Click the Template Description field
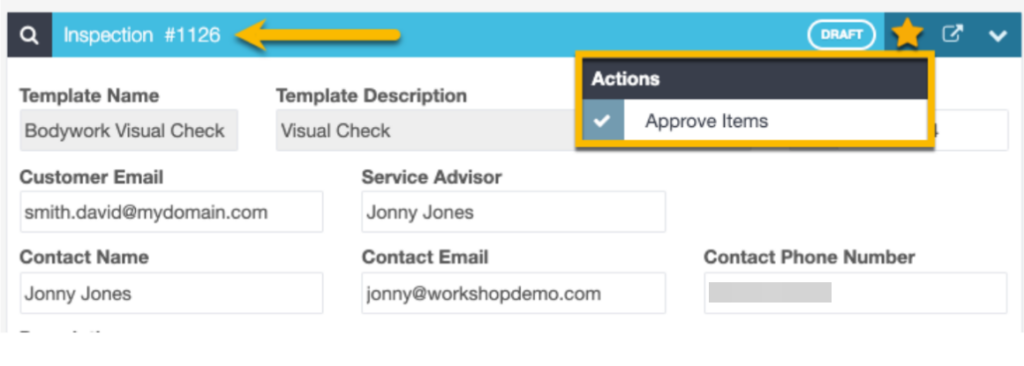 [x=426, y=130]
